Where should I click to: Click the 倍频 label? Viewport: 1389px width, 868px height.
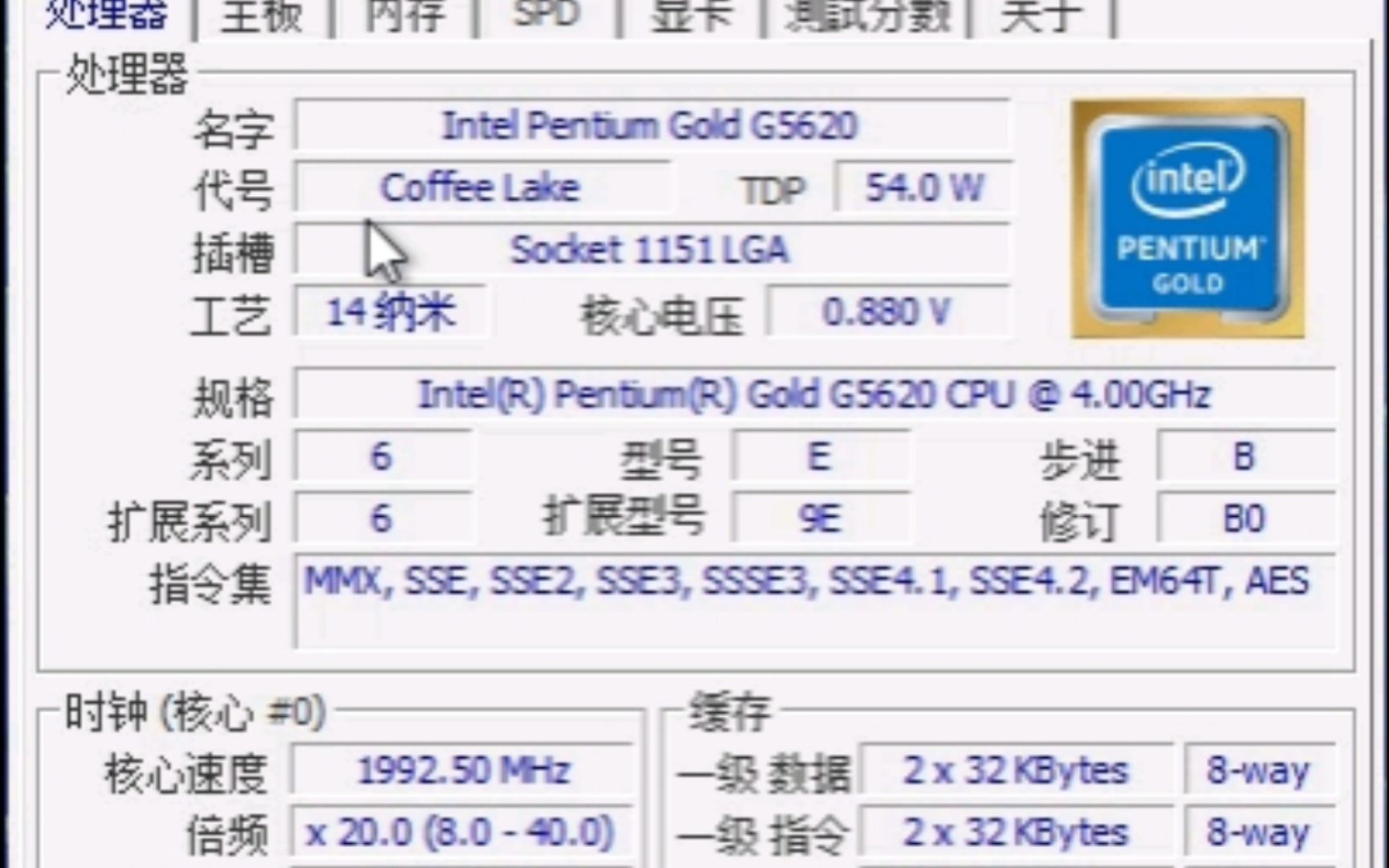point(227,836)
